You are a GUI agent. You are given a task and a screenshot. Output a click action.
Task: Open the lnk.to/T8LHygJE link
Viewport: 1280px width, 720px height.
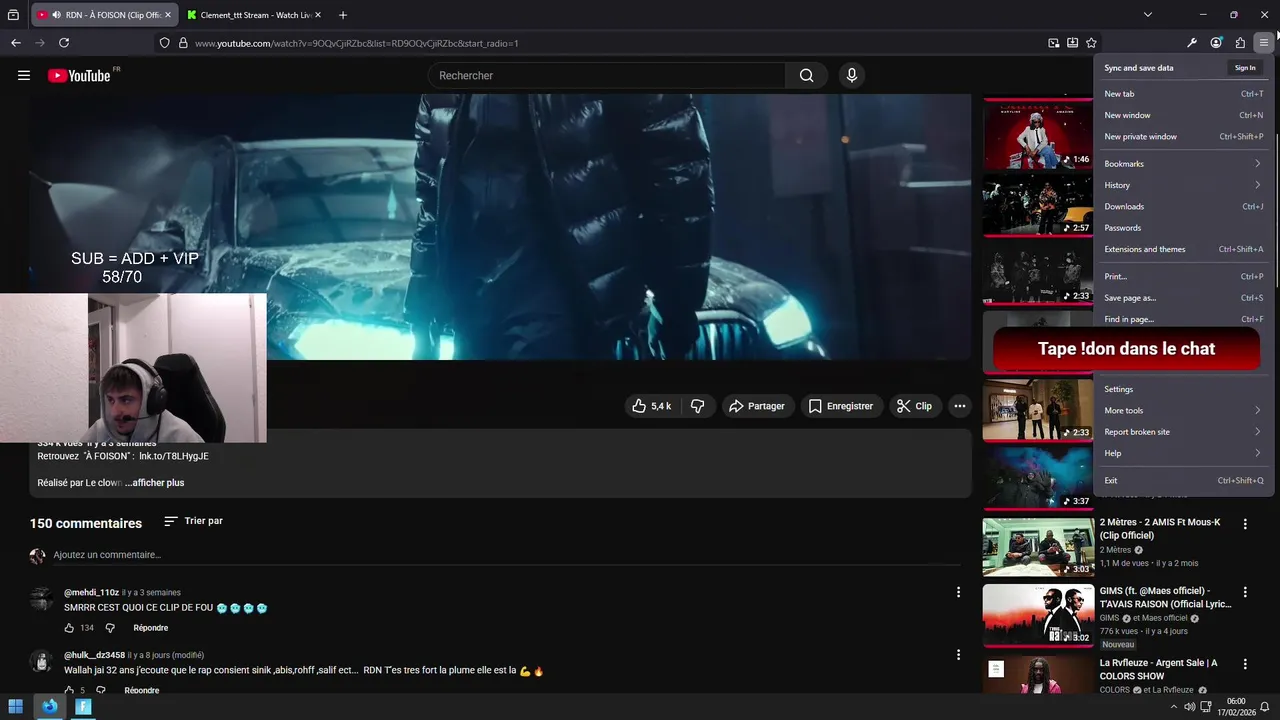coord(174,456)
